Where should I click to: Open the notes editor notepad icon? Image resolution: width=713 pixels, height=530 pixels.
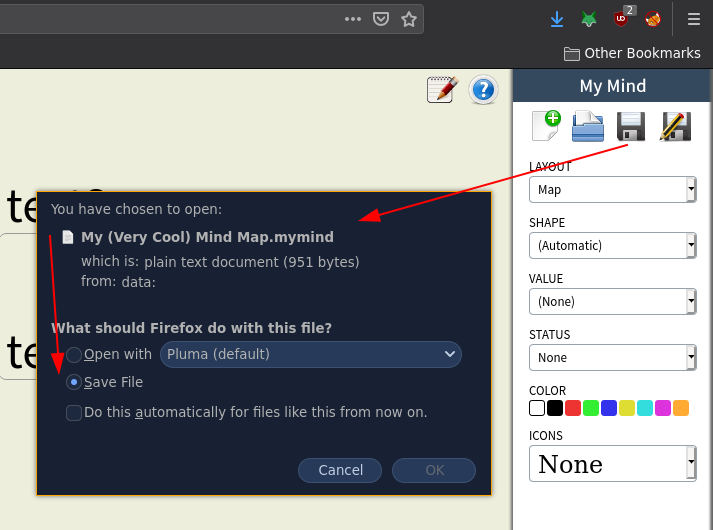pos(442,90)
